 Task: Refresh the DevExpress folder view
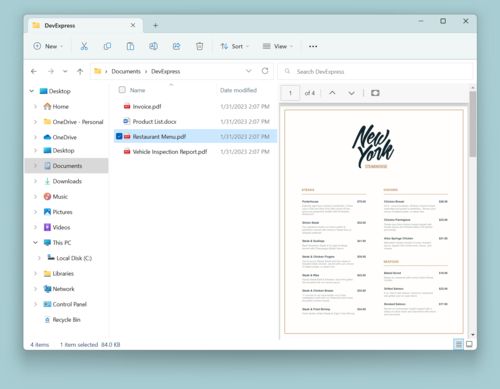pos(265,71)
